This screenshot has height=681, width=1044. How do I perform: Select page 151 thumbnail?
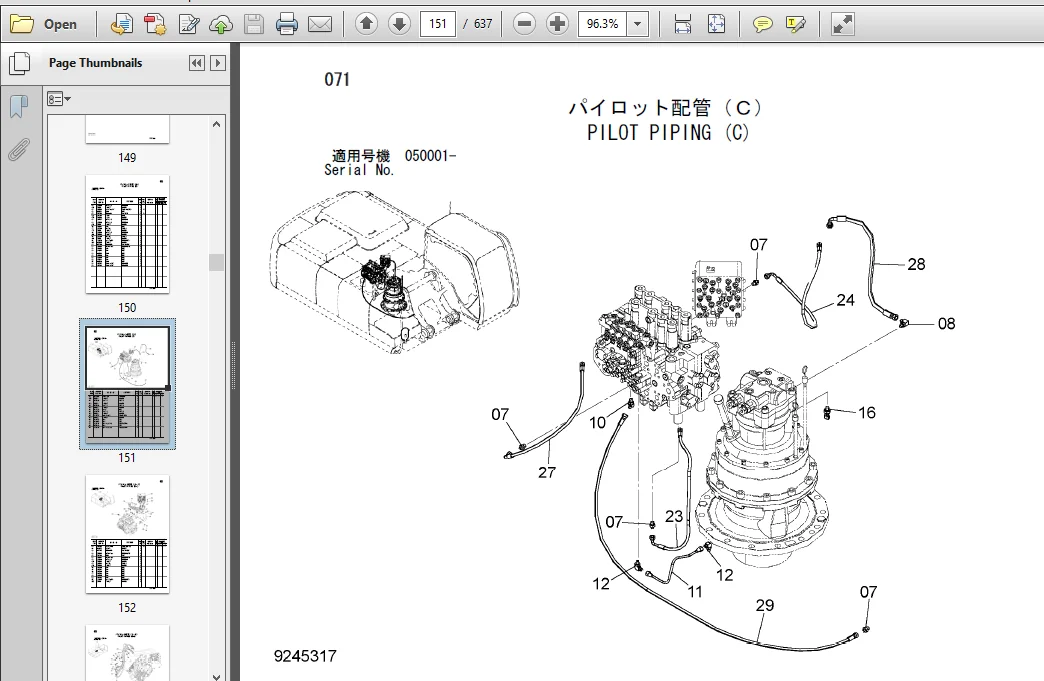pos(127,384)
